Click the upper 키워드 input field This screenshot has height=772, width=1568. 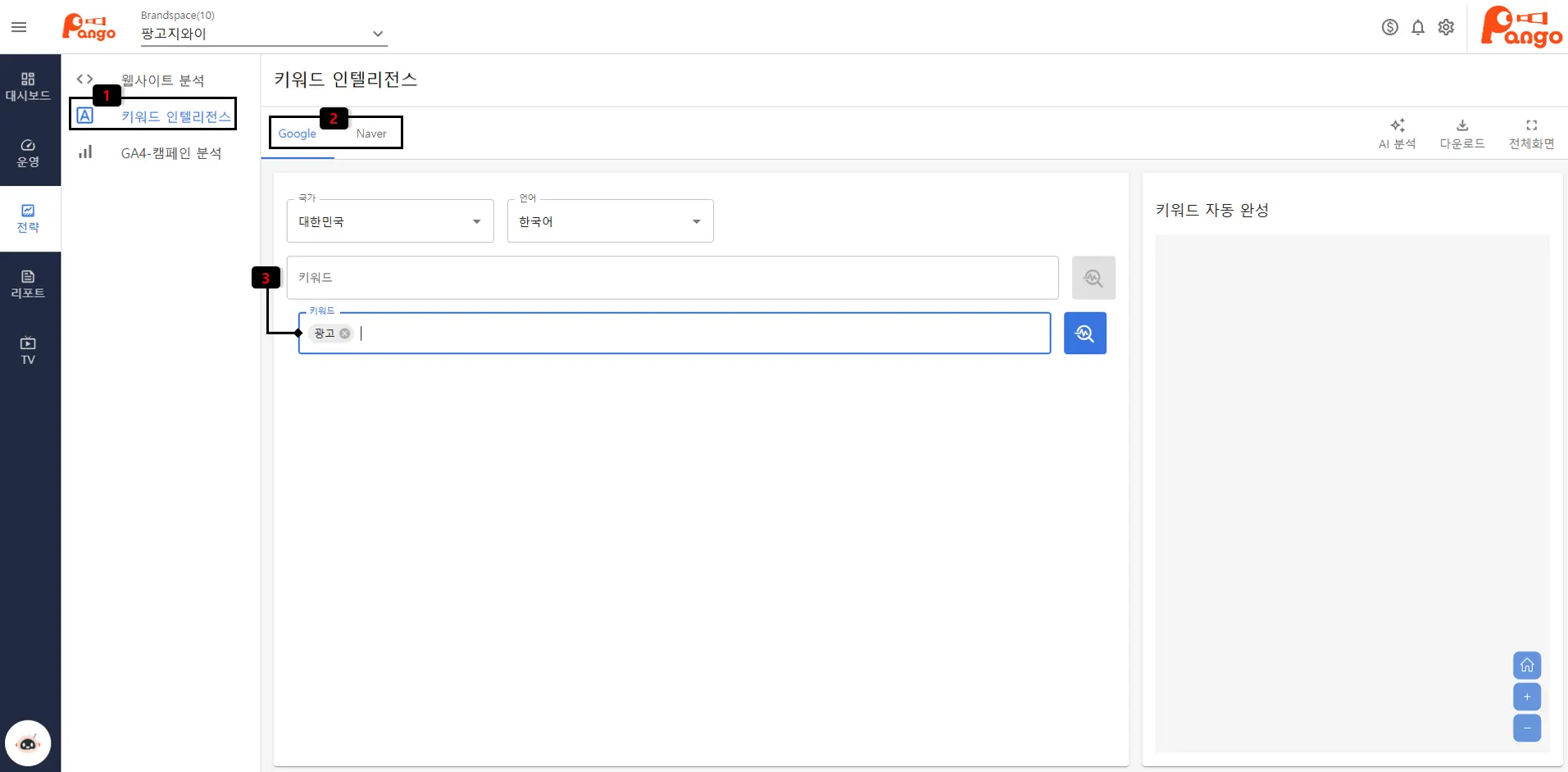pos(672,278)
